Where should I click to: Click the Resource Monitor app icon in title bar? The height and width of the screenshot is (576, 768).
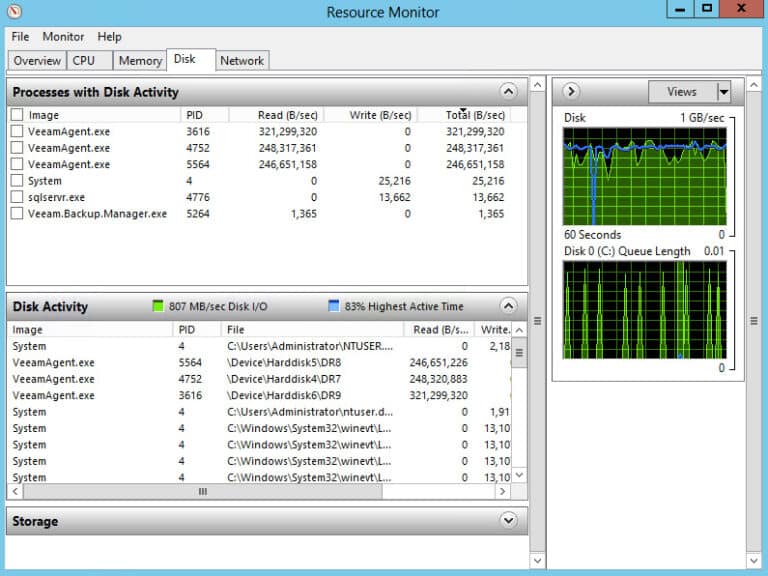click(14, 11)
